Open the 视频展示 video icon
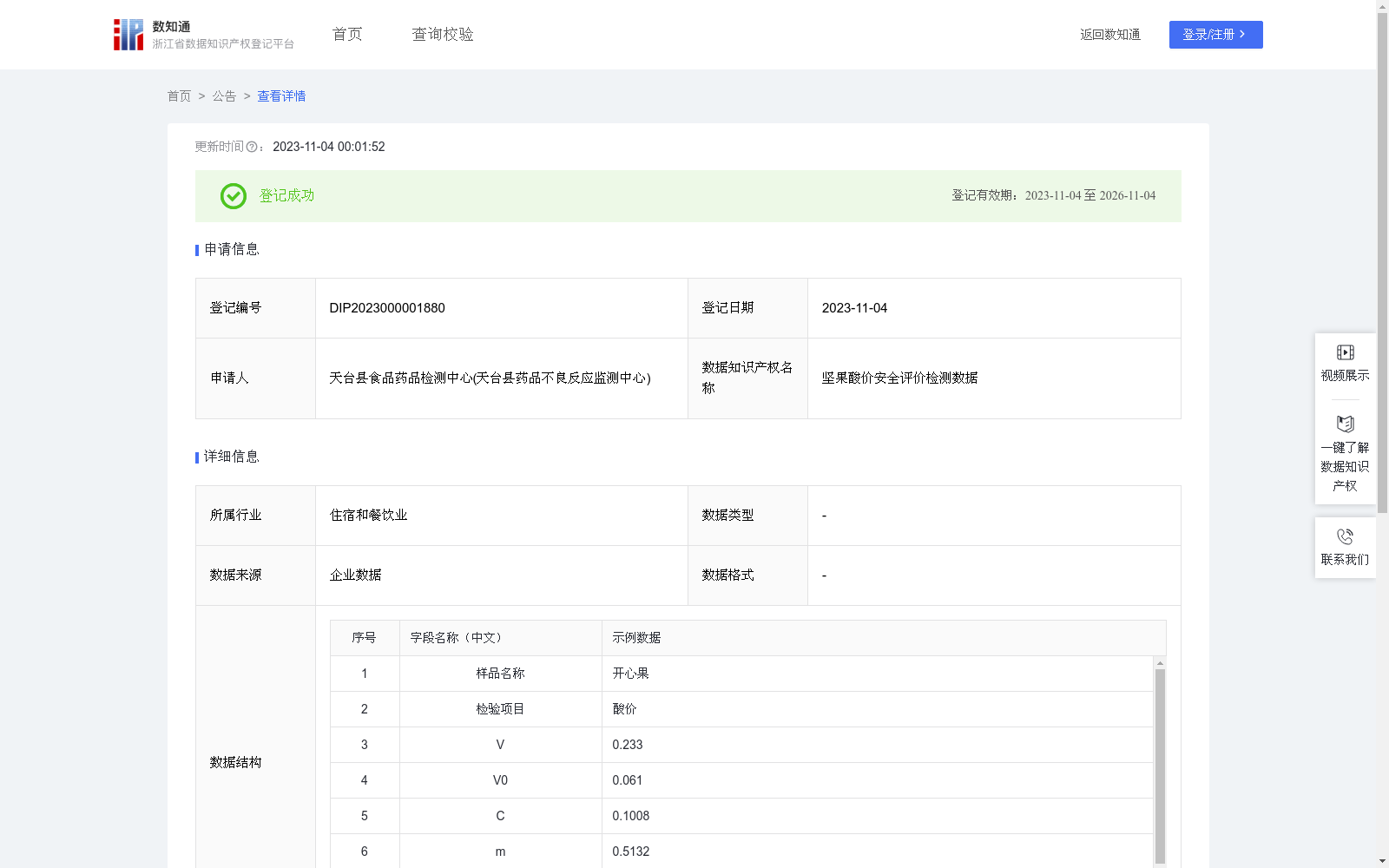The width and height of the screenshot is (1389, 868). [1346, 352]
